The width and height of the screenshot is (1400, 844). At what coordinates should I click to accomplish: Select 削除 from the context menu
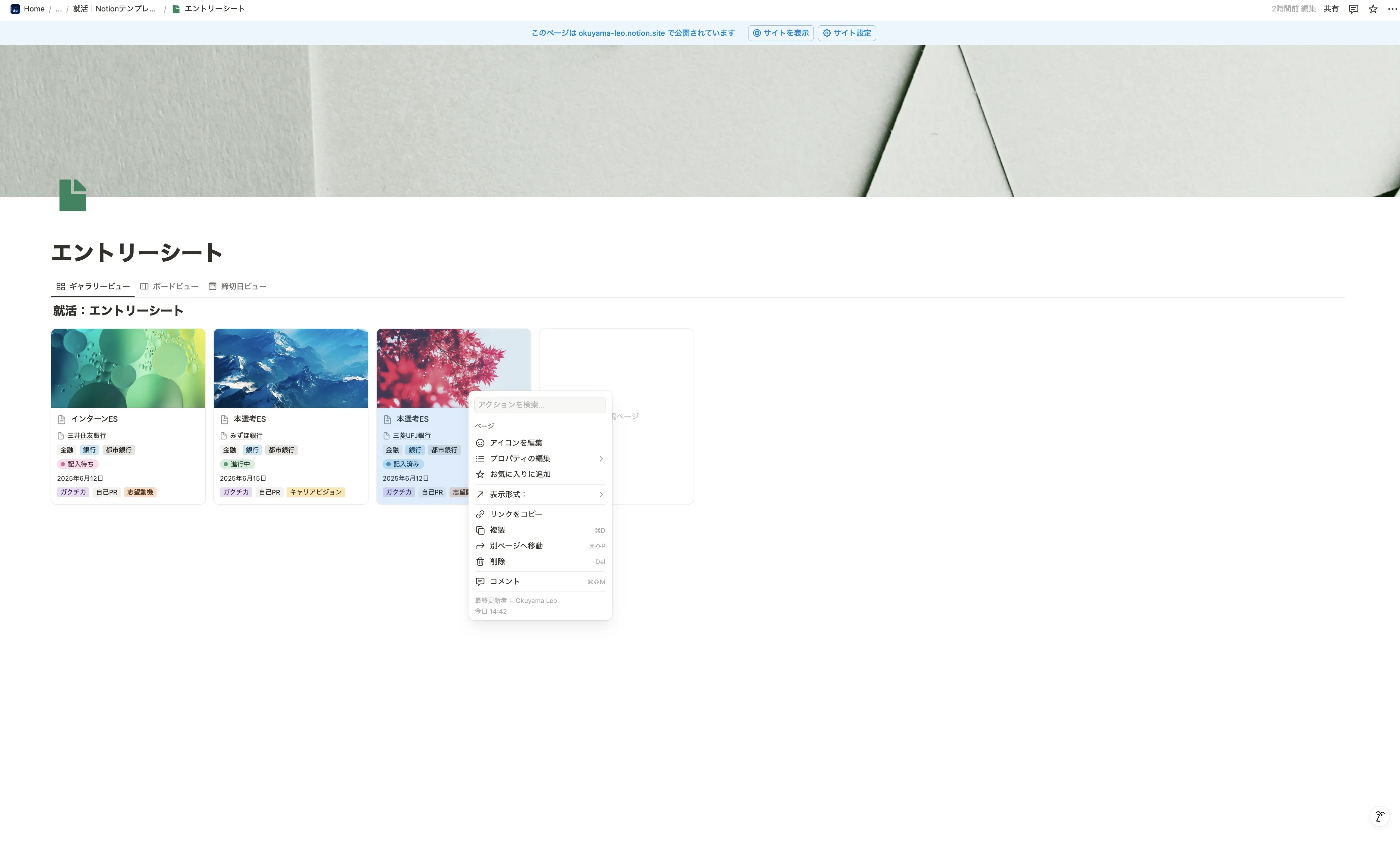498,561
